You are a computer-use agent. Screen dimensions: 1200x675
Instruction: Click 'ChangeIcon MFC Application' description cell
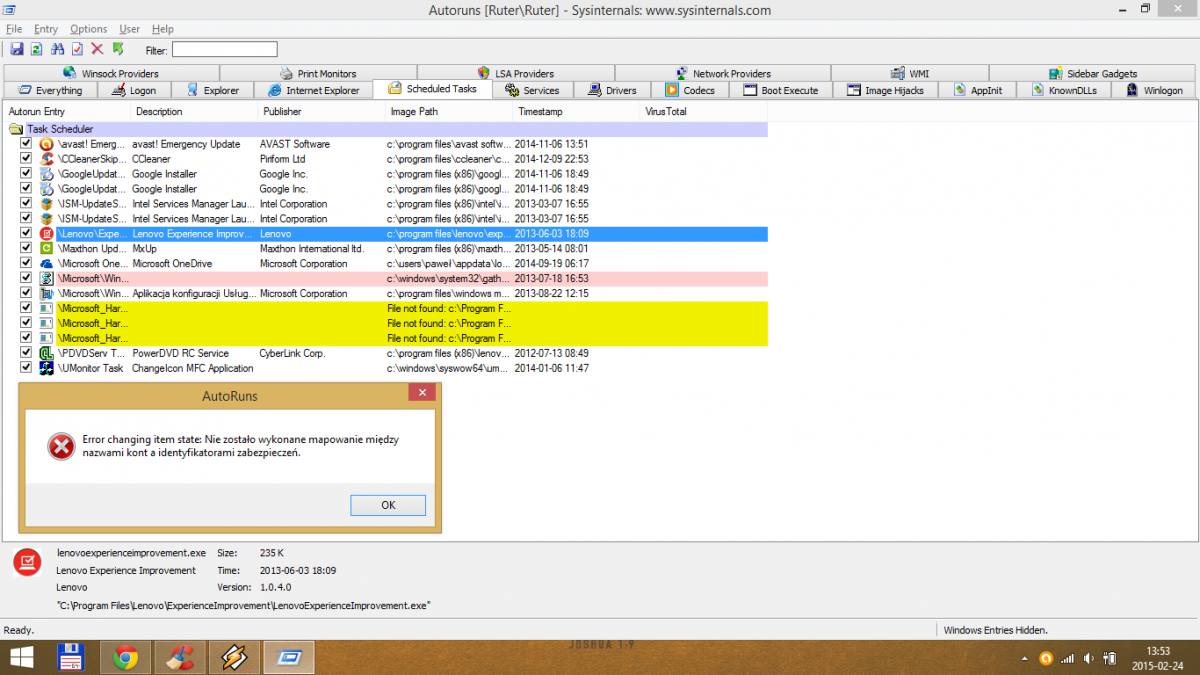click(x=192, y=368)
